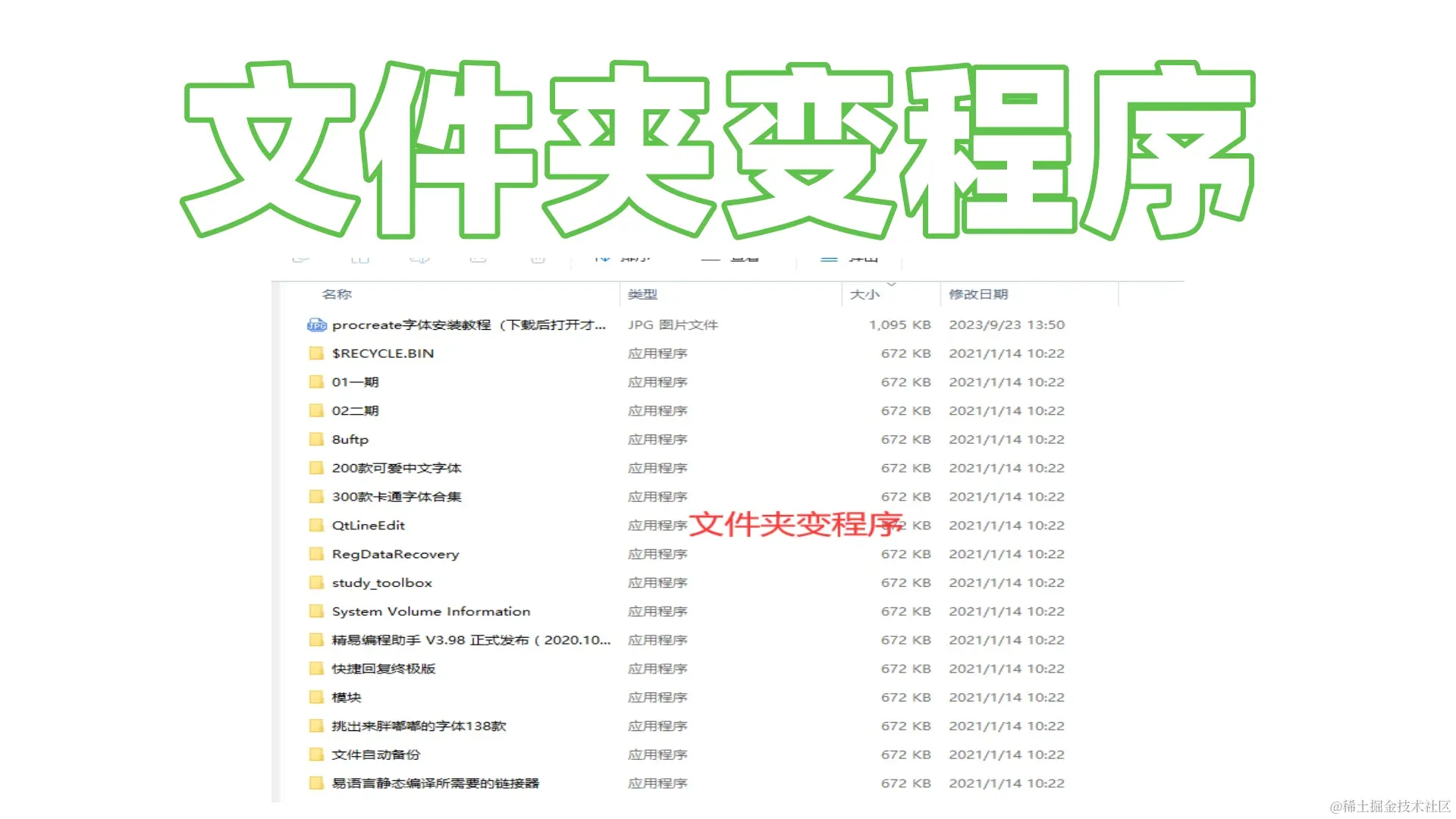The height and width of the screenshot is (819, 1456).
Task: Open the 8uftp folder icon
Action: pos(317,439)
